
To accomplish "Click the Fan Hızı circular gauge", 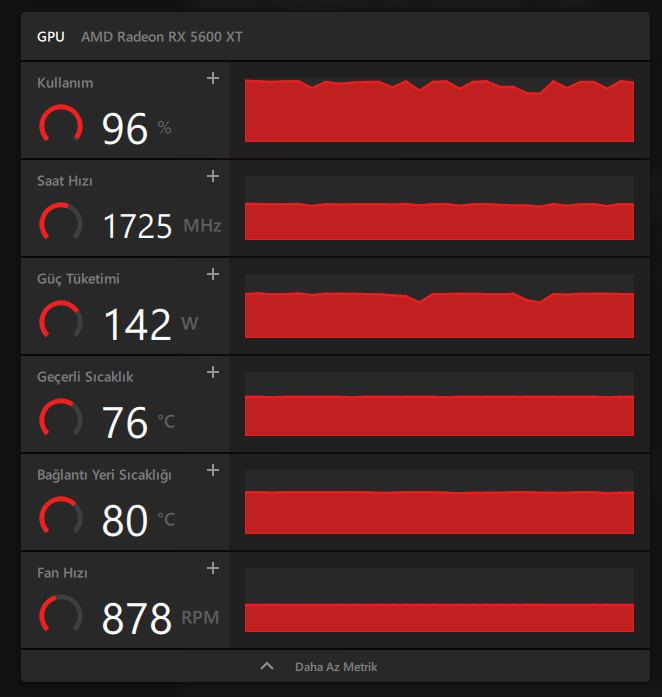I will point(61,615).
